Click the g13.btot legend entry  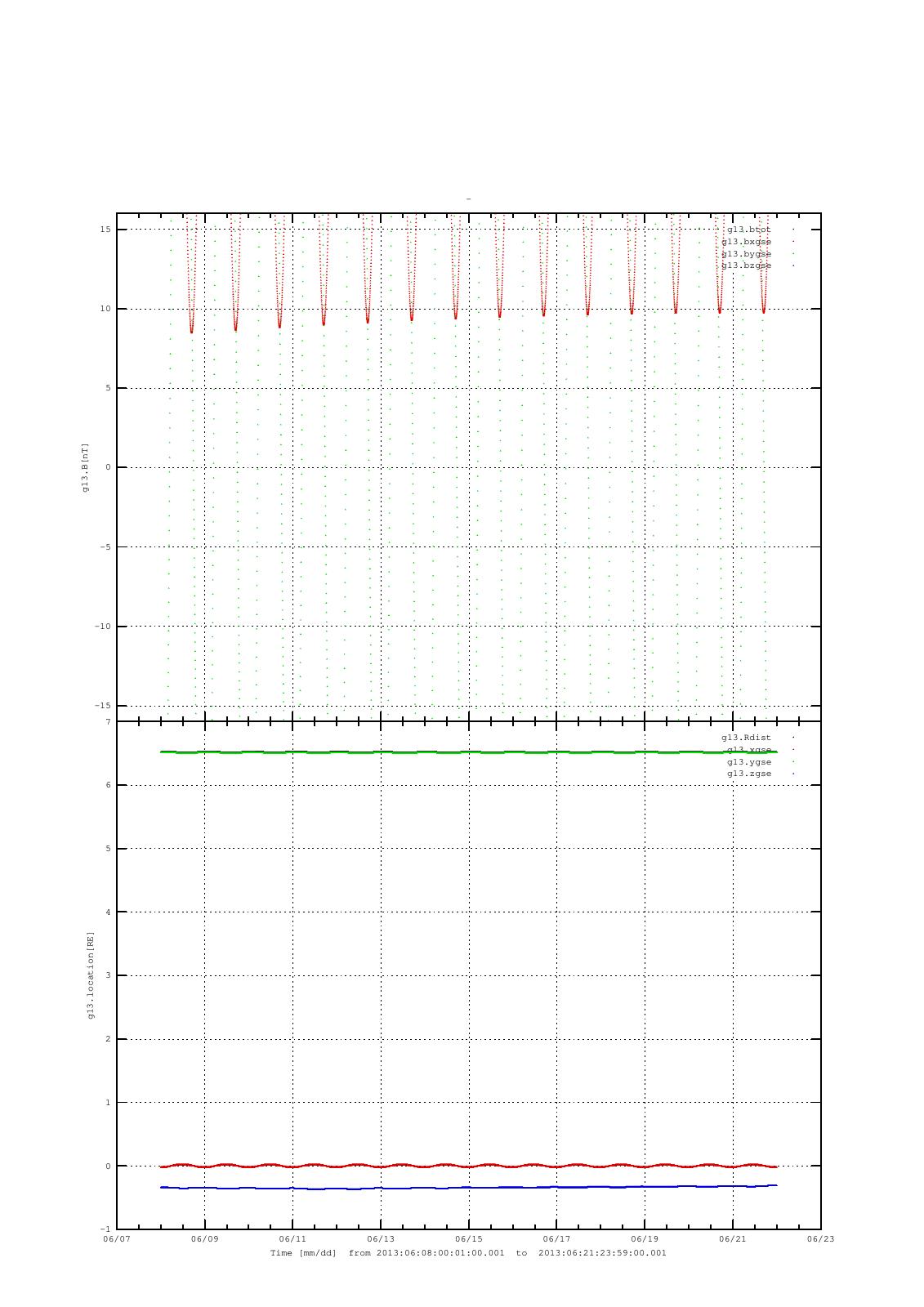(x=748, y=230)
